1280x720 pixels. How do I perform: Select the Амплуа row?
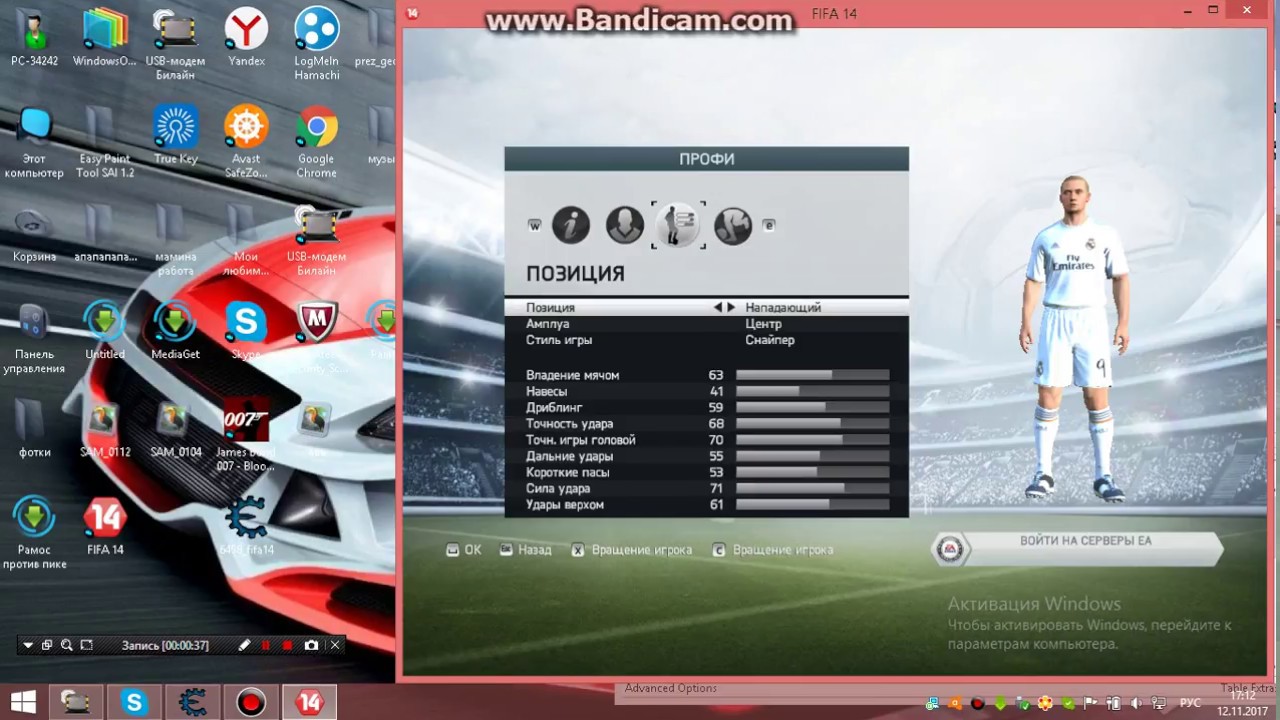point(707,324)
